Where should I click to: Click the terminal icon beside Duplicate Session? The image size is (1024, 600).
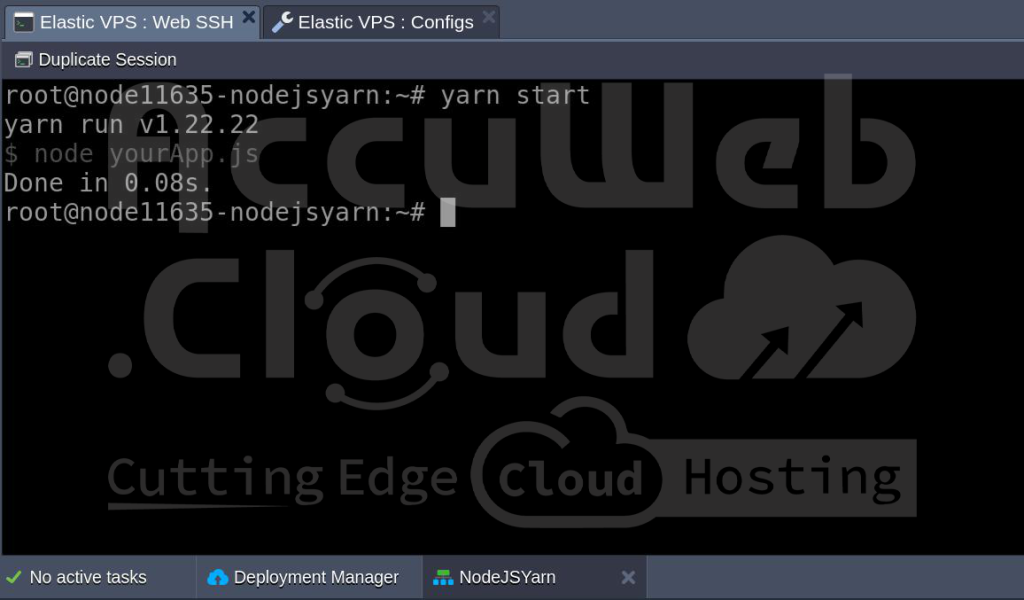pyautogui.click(x=21, y=60)
